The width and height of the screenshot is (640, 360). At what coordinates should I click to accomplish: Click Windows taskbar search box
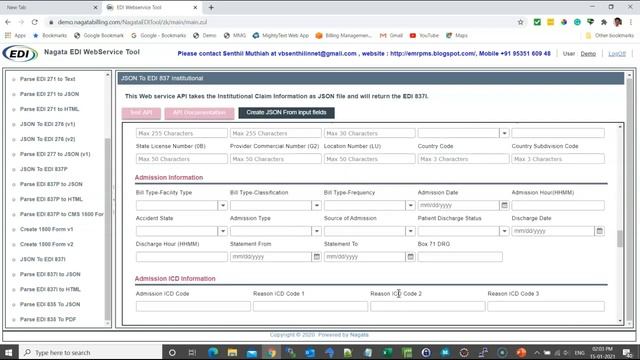pos(91,352)
